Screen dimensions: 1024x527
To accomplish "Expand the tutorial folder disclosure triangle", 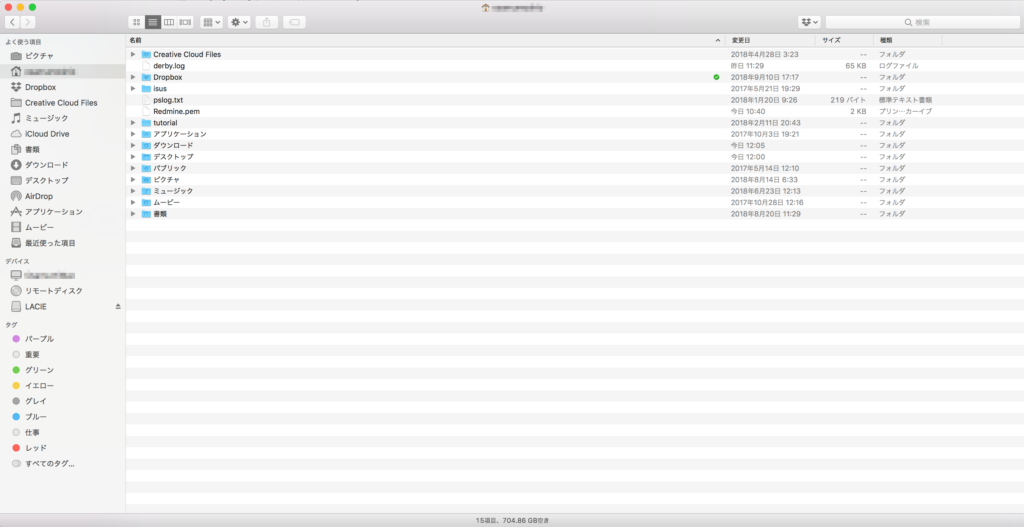I will (x=133, y=123).
